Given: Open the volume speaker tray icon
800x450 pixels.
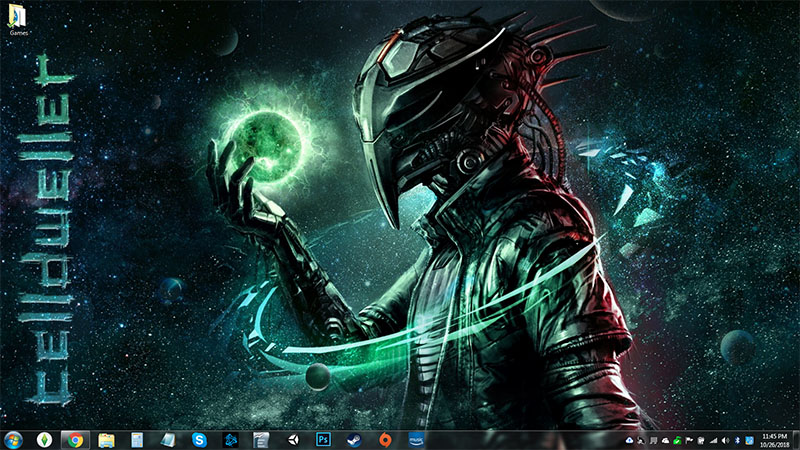Looking at the screenshot, I should pyautogui.click(x=725, y=440).
